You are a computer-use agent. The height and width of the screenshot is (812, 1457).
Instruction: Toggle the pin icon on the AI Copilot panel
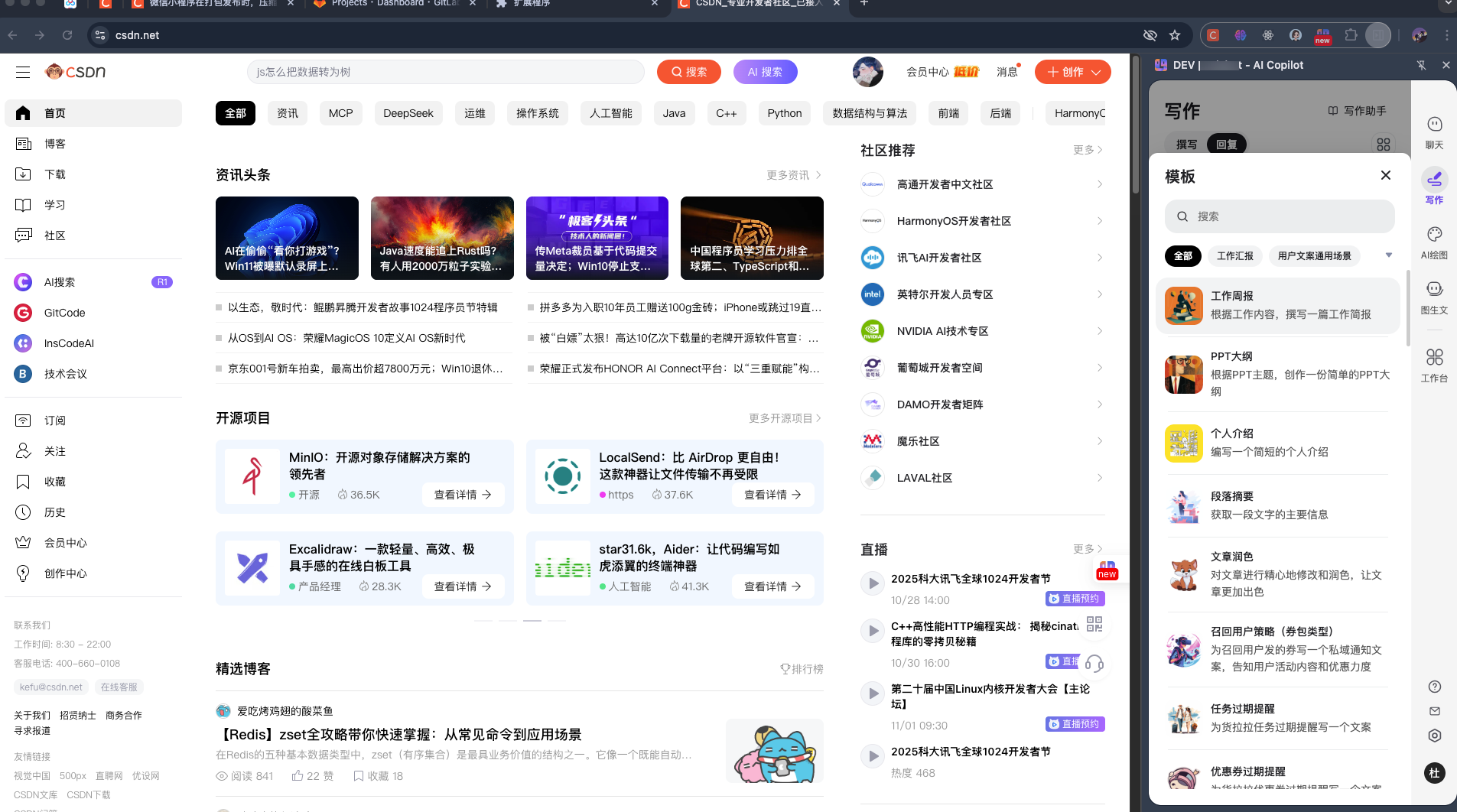click(1421, 65)
